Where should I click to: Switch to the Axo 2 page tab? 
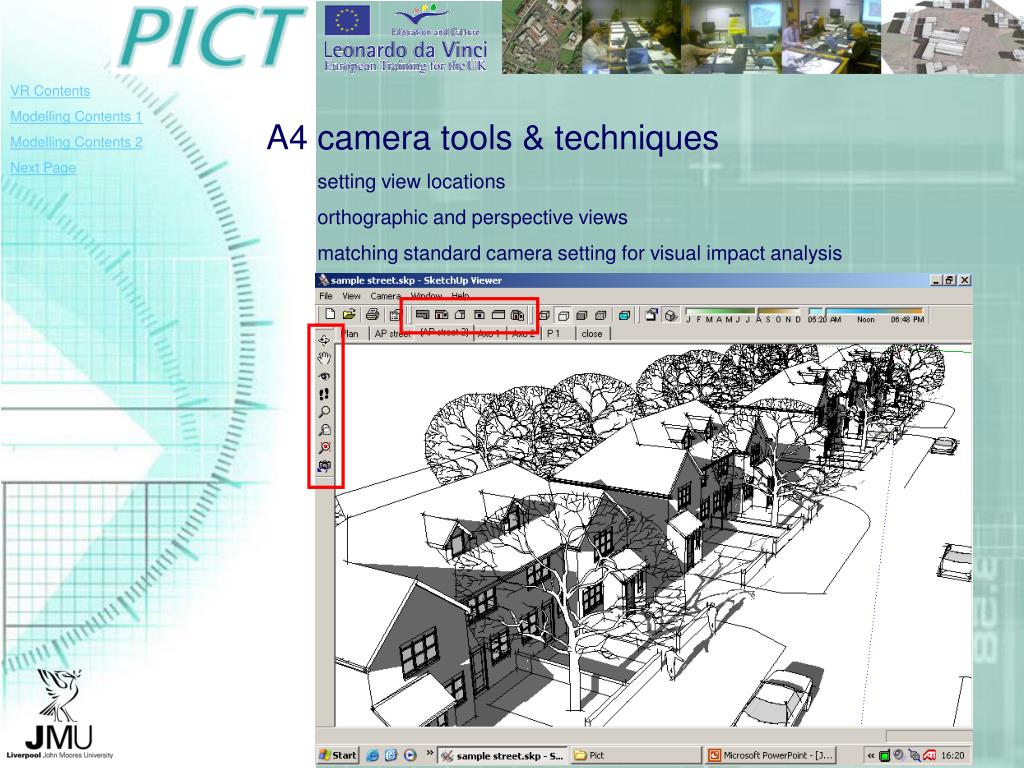(523, 334)
